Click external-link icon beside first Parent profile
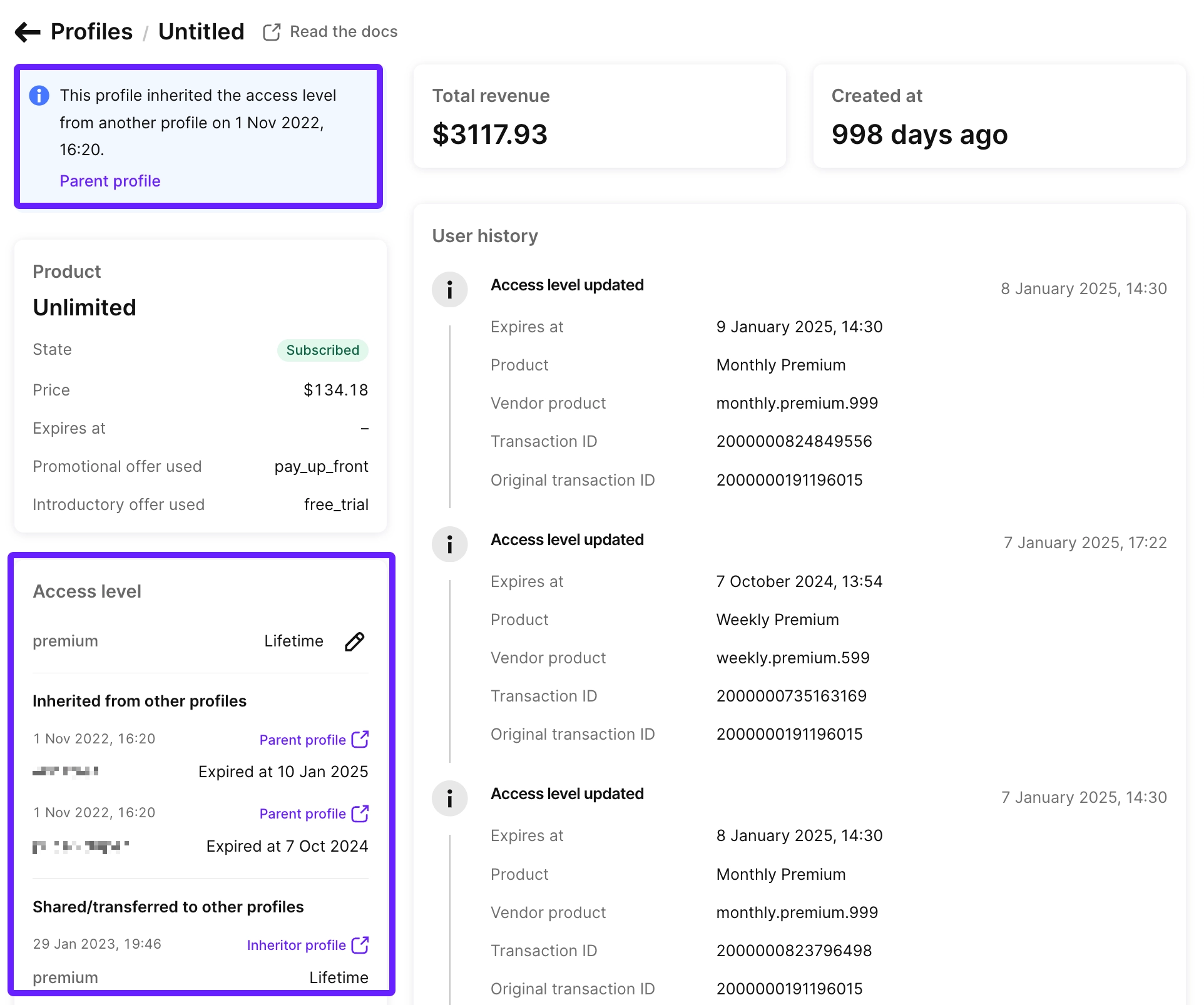Viewport: 1204px width, 1005px height. pyautogui.click(x=360, y=739)
